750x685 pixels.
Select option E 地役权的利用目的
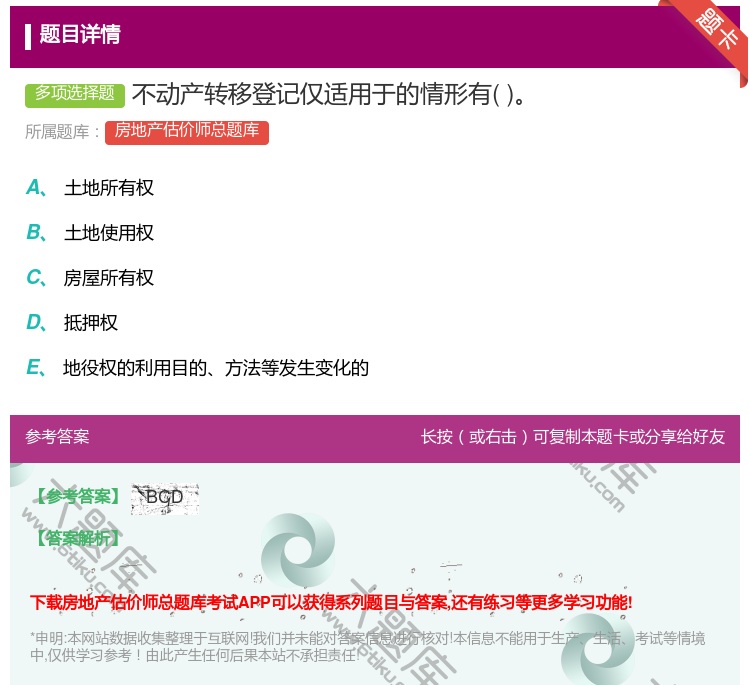[x=197, y=368]
